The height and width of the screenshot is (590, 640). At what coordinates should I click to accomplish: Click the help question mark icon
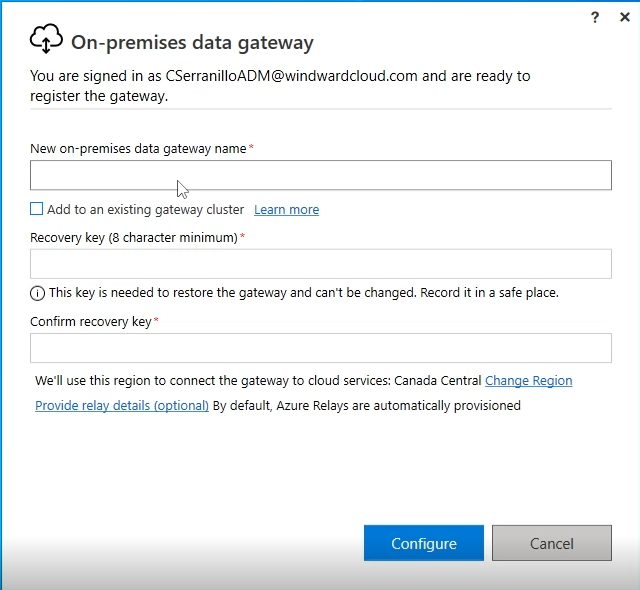point(595,17)
